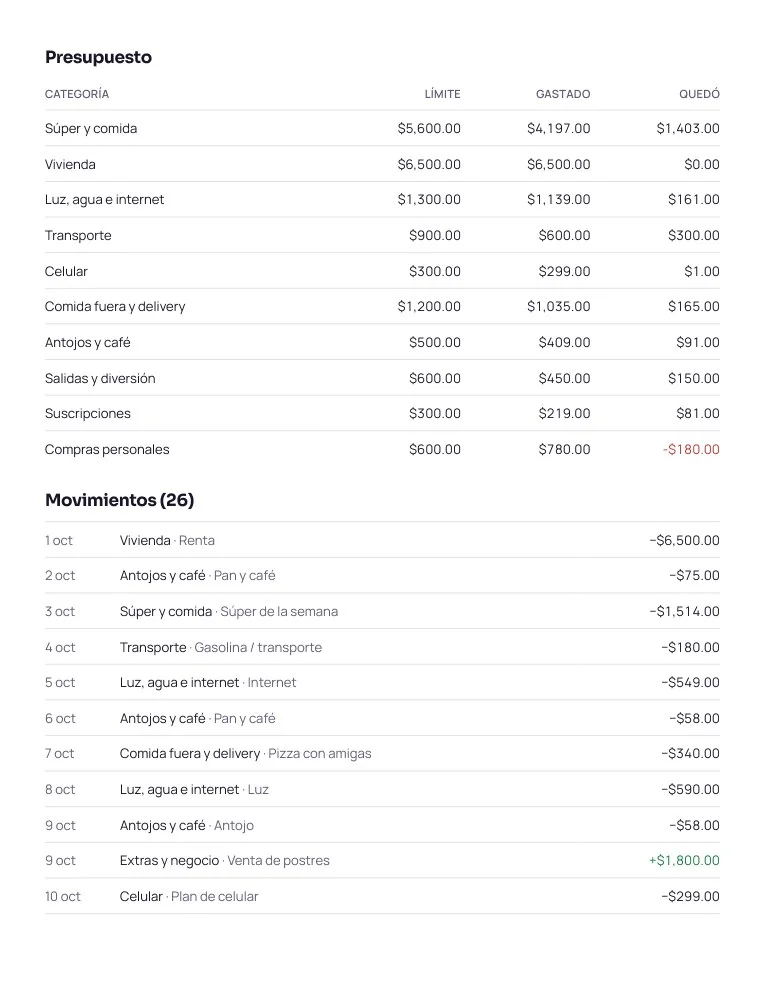
Task: Select the green +$1,800.00 income amount
Action: [x=684, y=861]
